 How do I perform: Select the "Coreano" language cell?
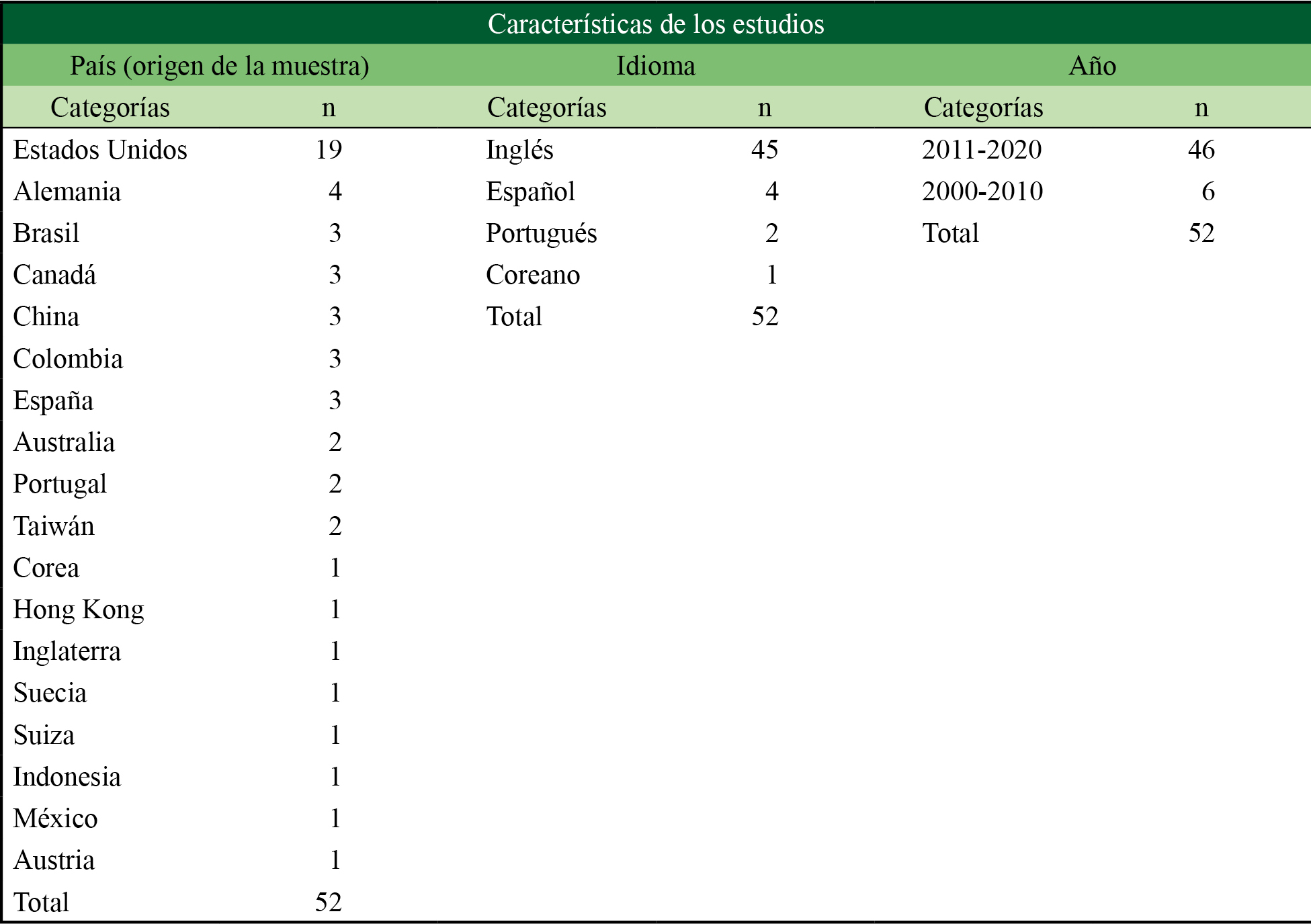[x=533, y=275]
